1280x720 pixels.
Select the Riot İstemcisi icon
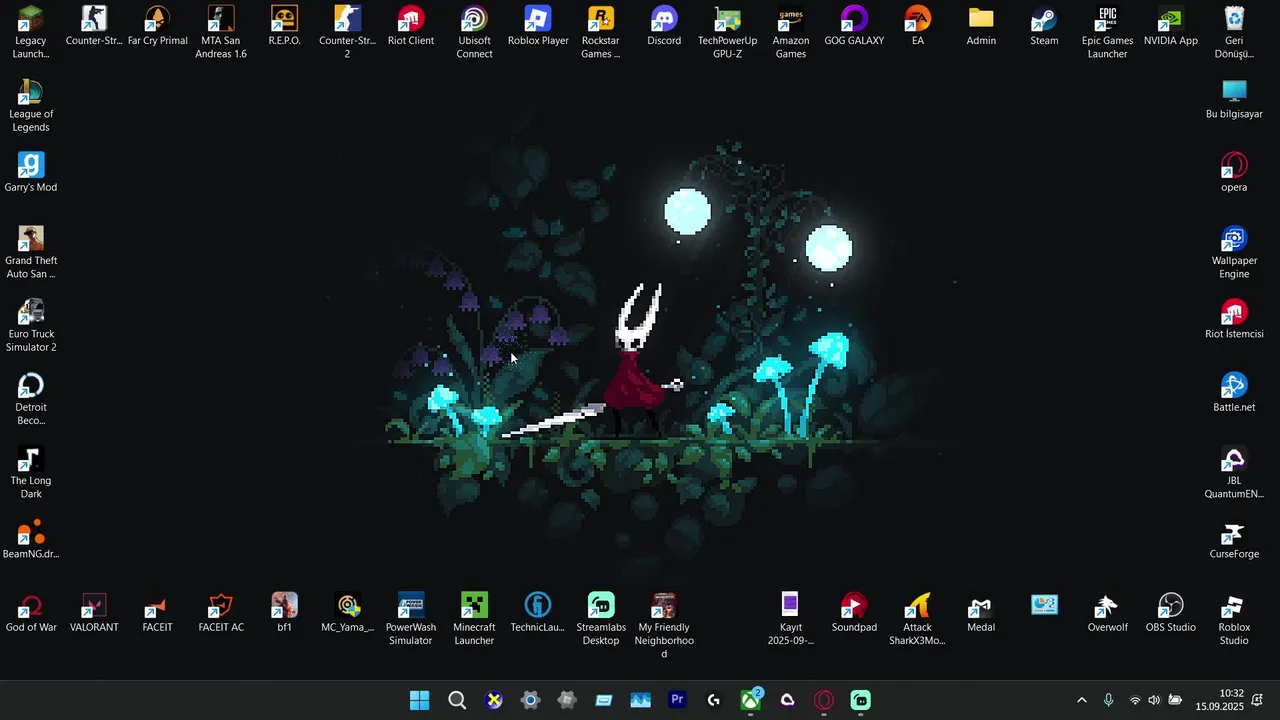pos(1234,319)
